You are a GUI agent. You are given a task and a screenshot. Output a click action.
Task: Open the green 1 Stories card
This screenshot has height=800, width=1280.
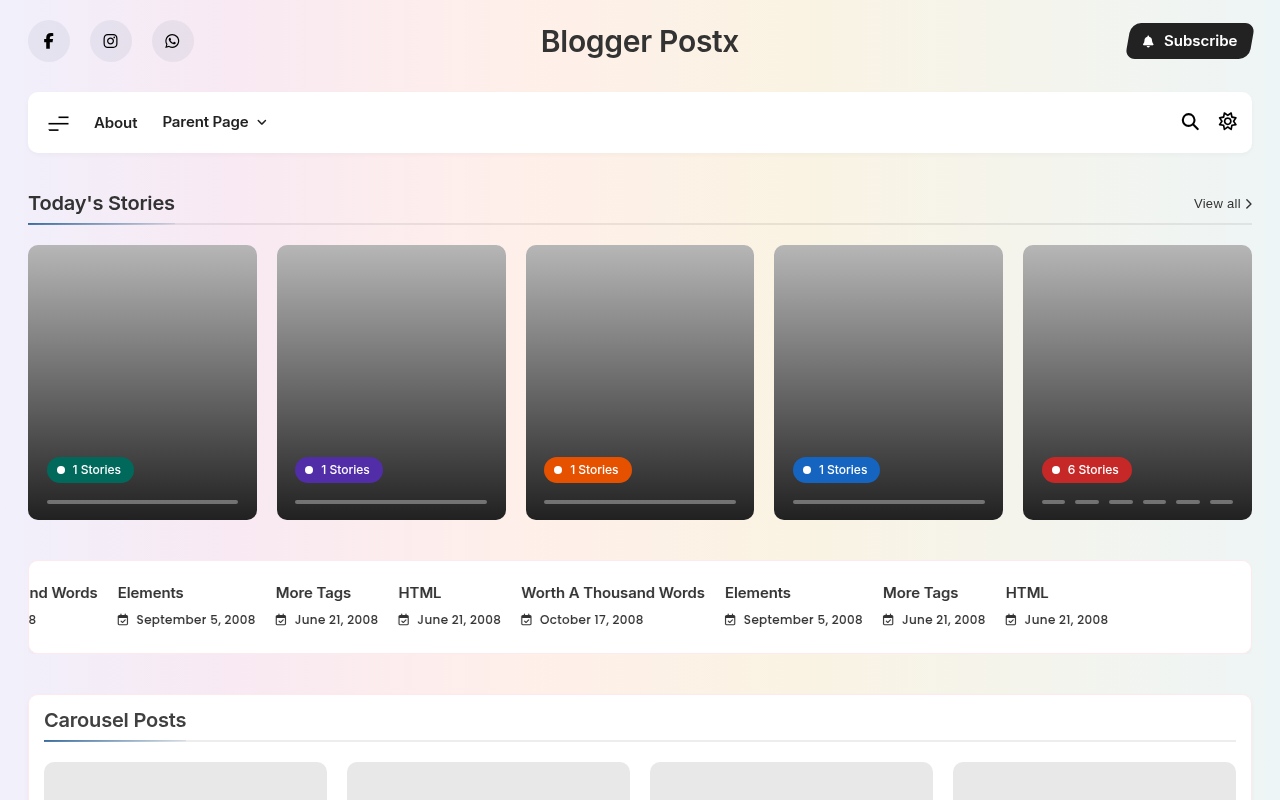[x=142, y=382]
